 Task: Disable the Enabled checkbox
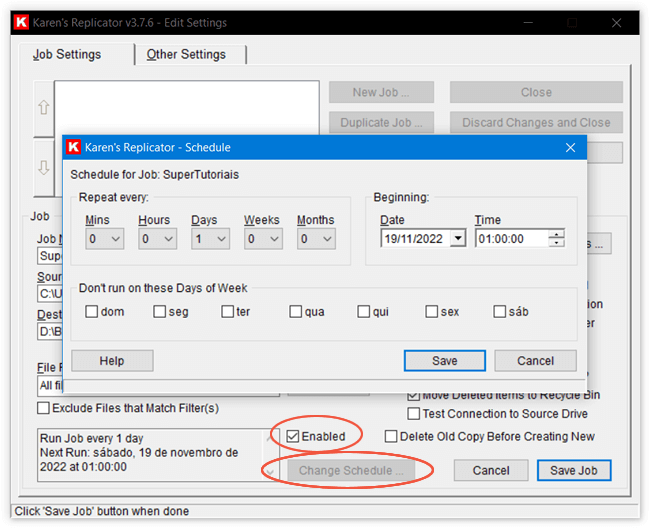[292, 436]
